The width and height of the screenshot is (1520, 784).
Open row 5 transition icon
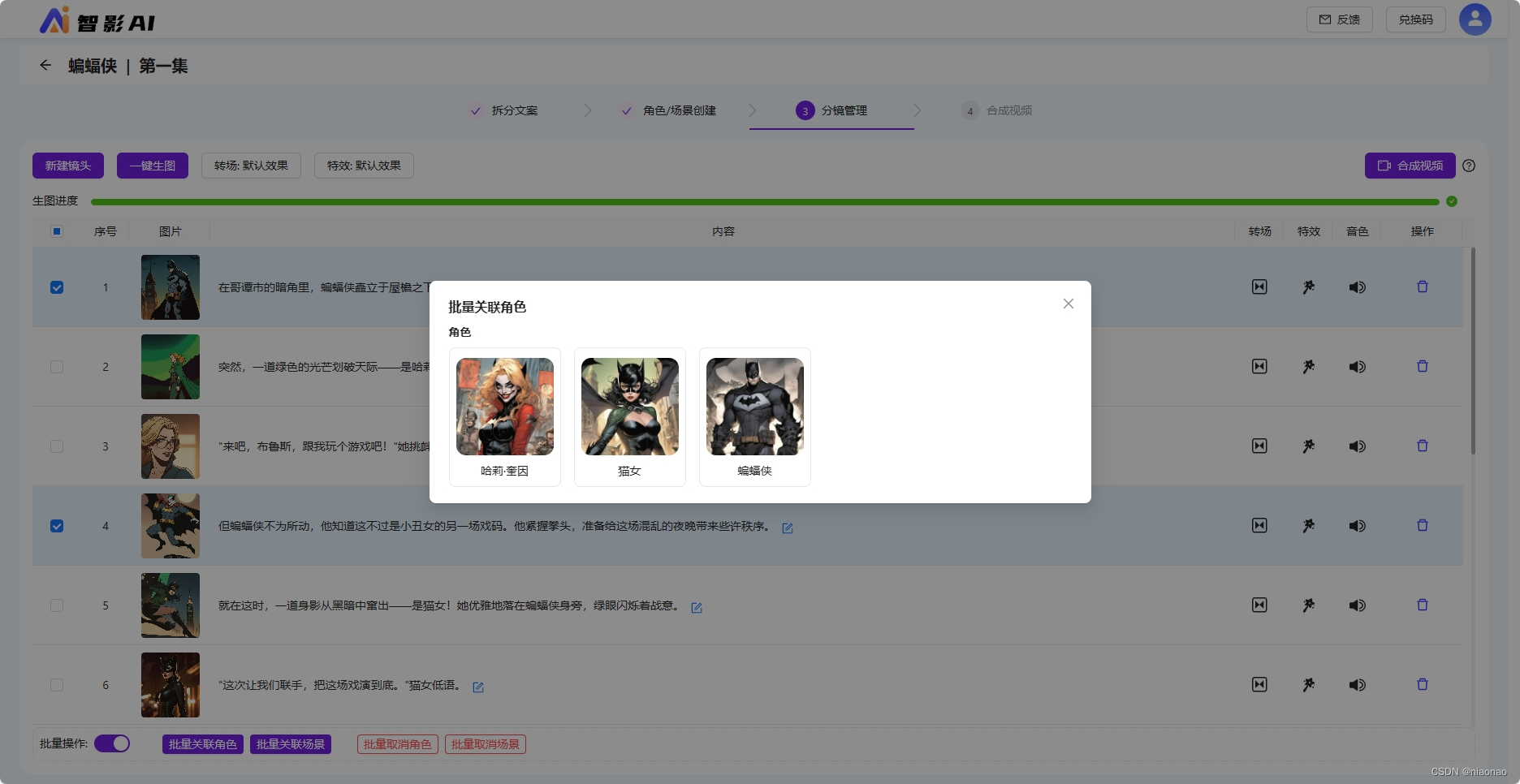pos(1259,605)
